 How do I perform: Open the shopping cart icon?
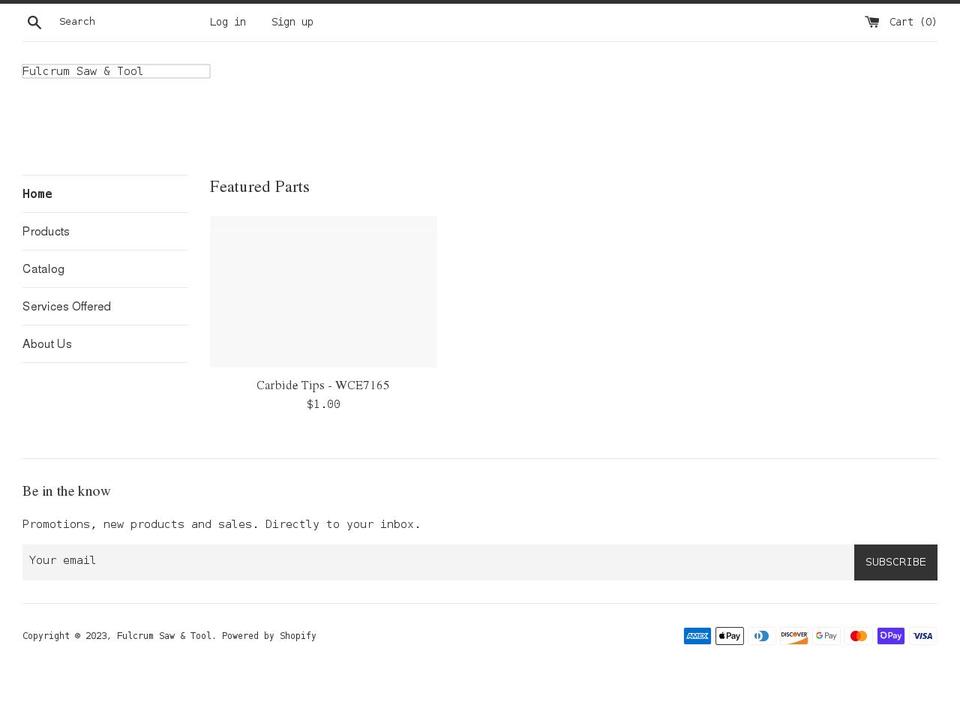click(872, 21)
